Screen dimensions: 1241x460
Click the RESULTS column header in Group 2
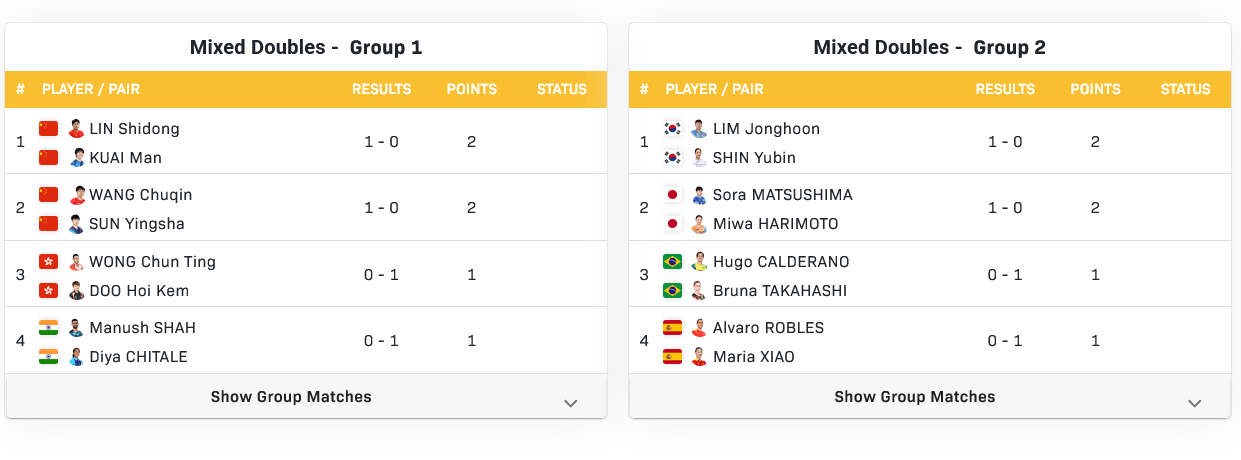[x=1005, y=89]
